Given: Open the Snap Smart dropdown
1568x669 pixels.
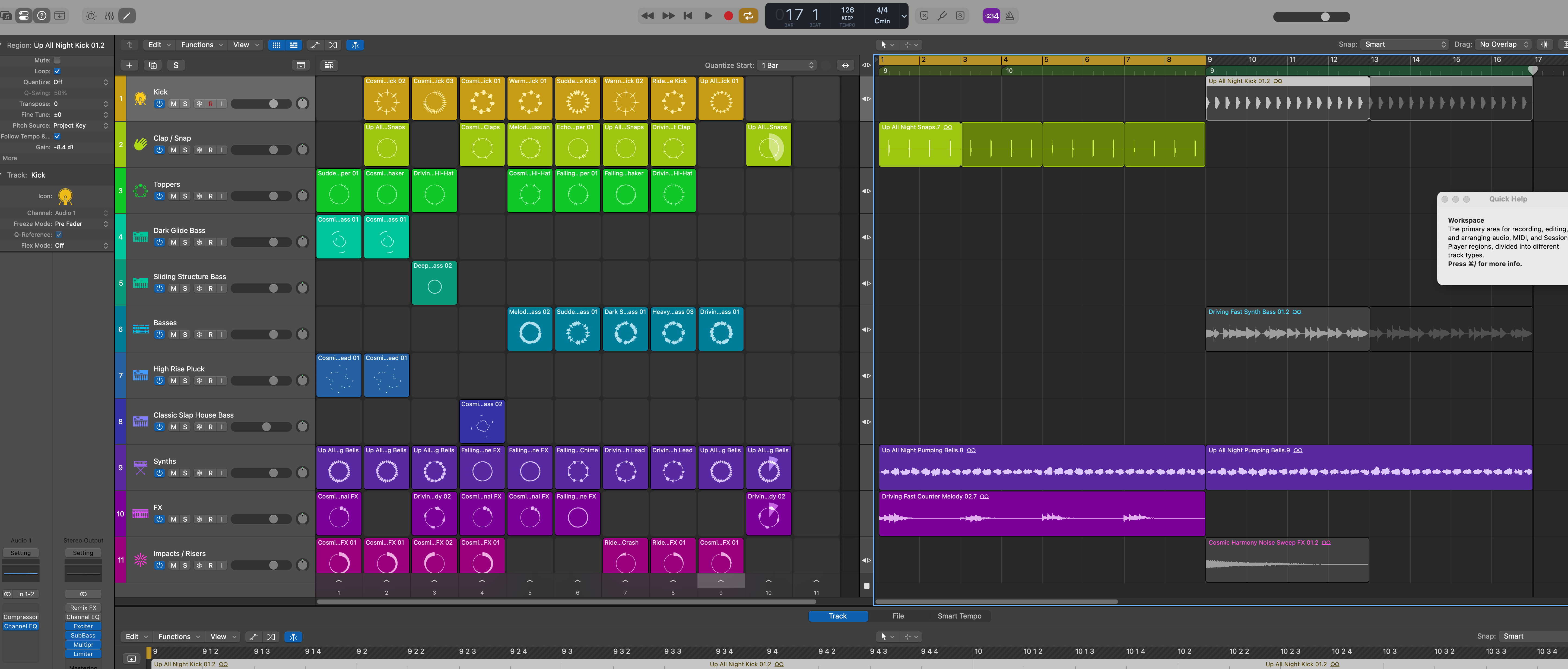Looking at the screenshot, I should (1404, 45).
